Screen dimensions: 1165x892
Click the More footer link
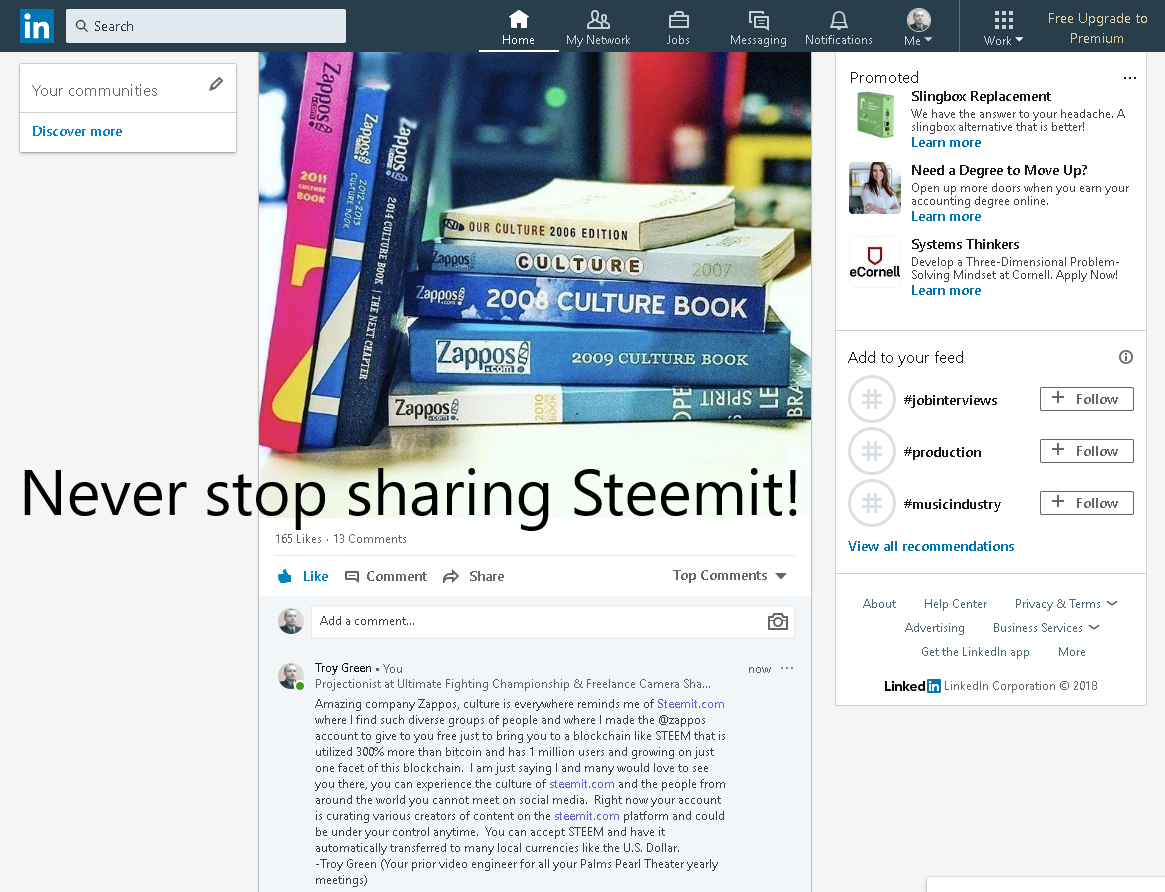coord(1071,652)
